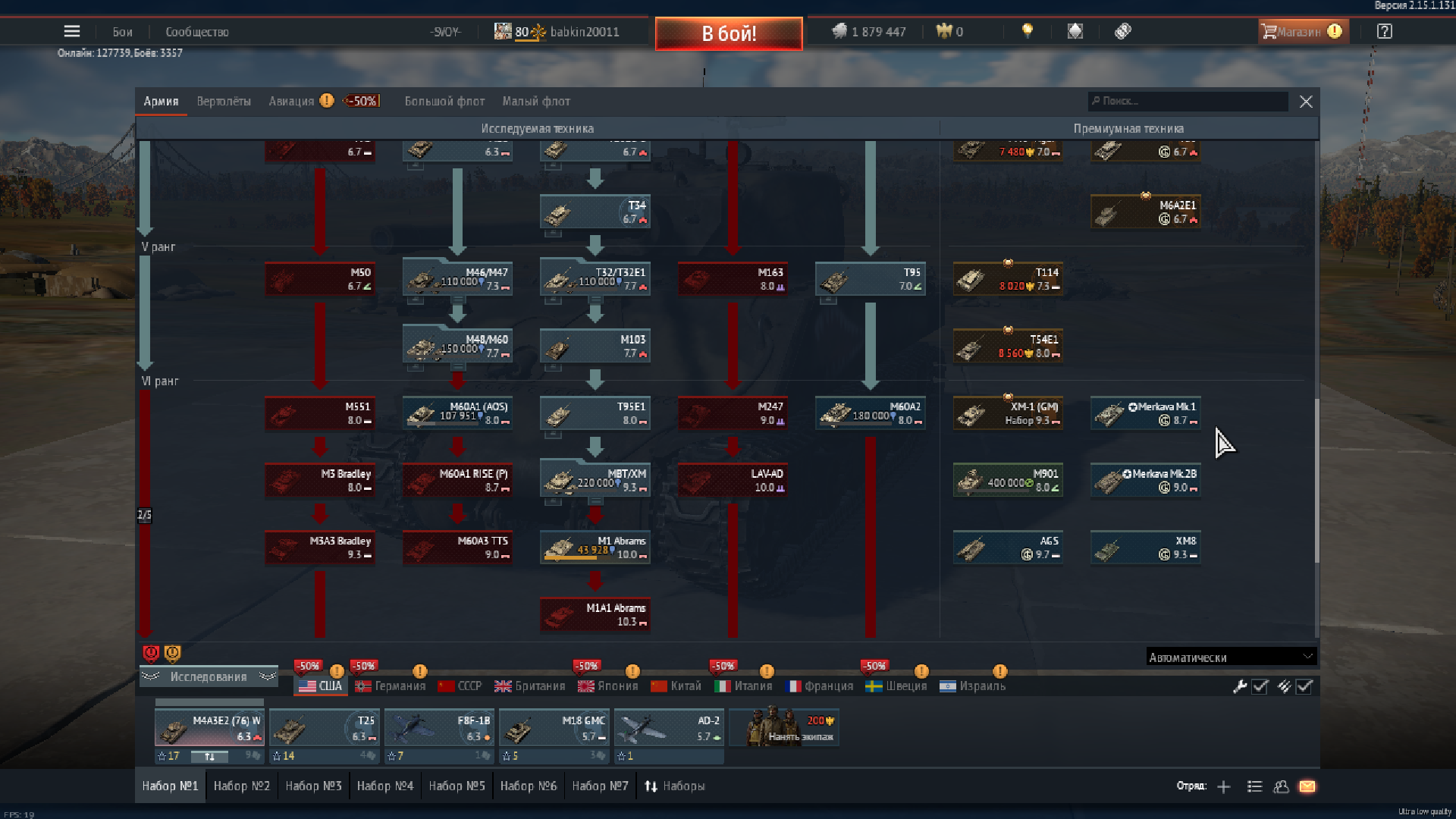Click the diamond item icon next to lightbulb

coord(1075,31)
